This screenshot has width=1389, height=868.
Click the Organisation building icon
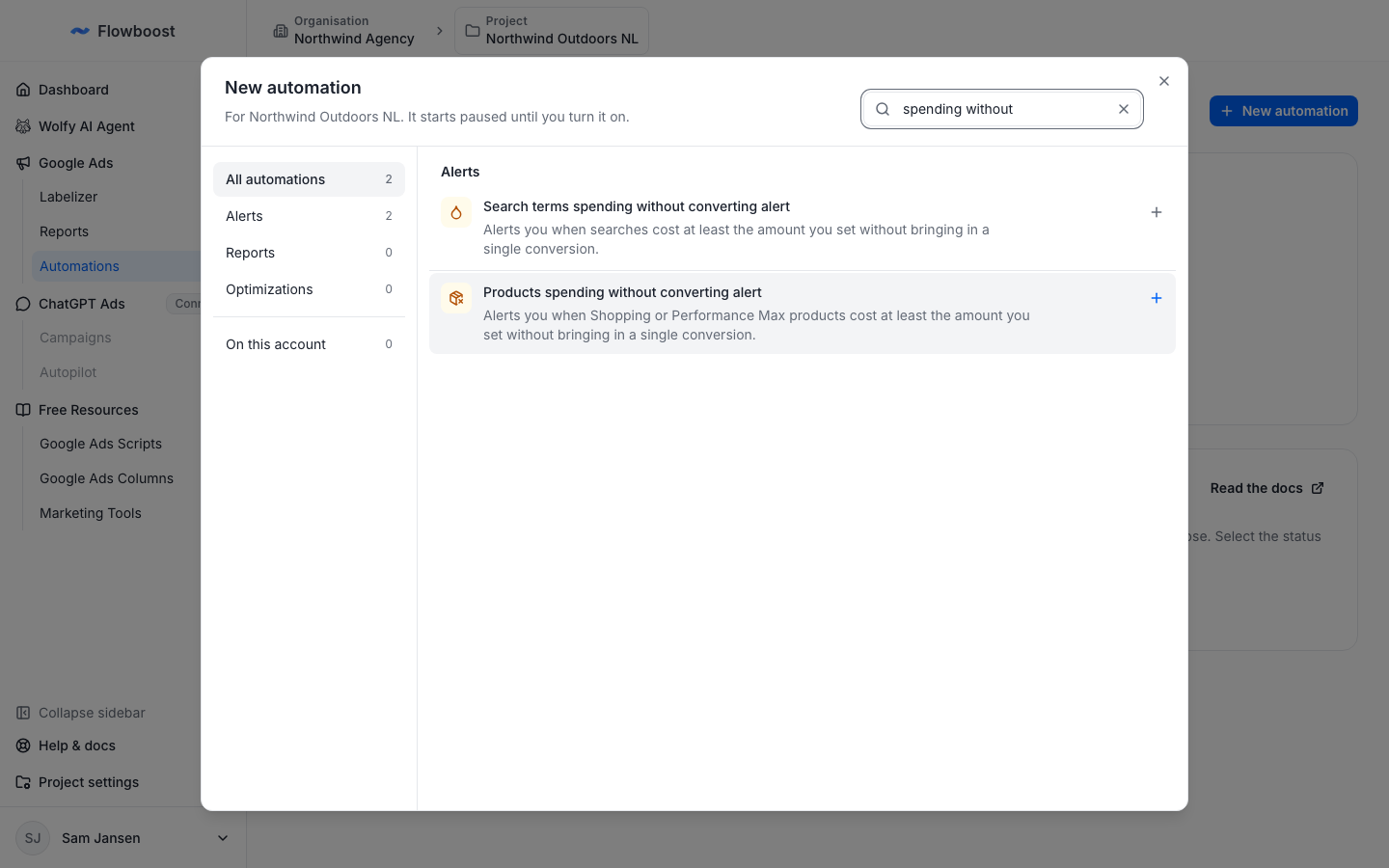coord(280,31)
